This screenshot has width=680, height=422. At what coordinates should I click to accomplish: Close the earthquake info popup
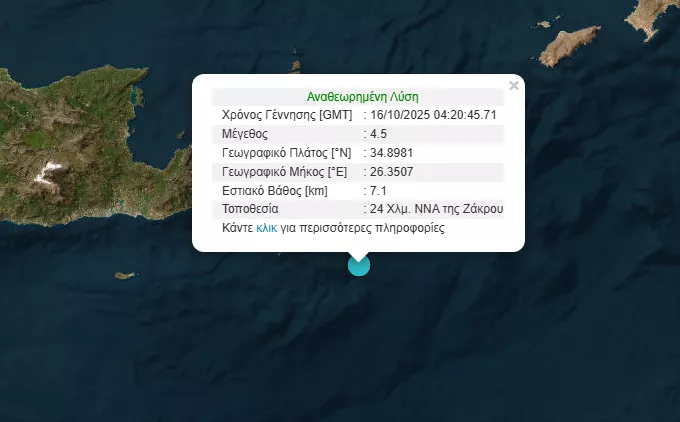tap(514, 85)
